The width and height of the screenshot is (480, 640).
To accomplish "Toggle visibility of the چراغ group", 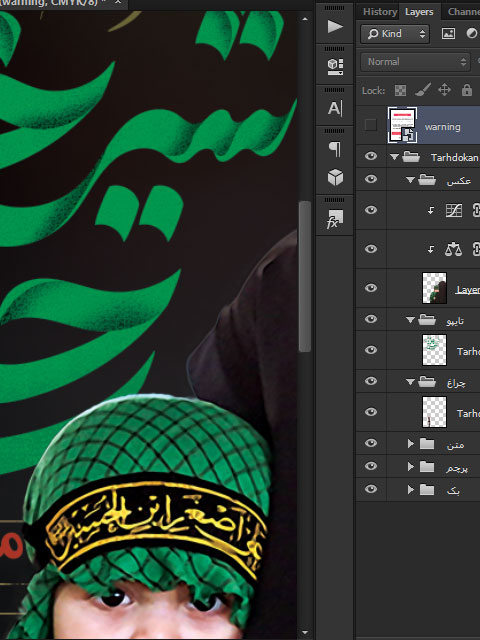I will click(x=371, y=381).
